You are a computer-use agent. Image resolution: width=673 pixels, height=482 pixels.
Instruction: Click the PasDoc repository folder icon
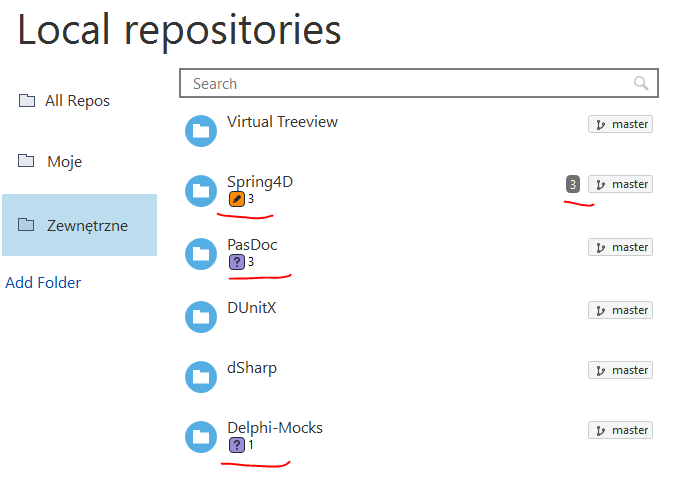[201, 254]
